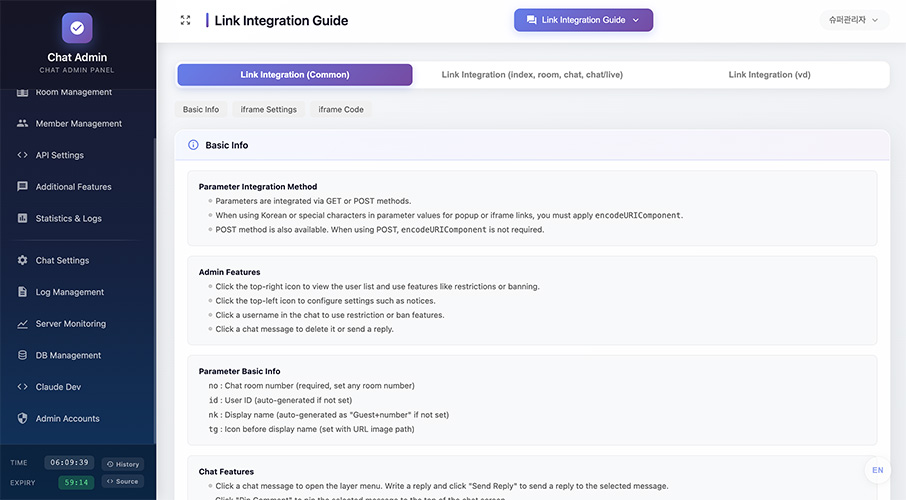Click the Server Monitoring graph icon

point(23,324)
